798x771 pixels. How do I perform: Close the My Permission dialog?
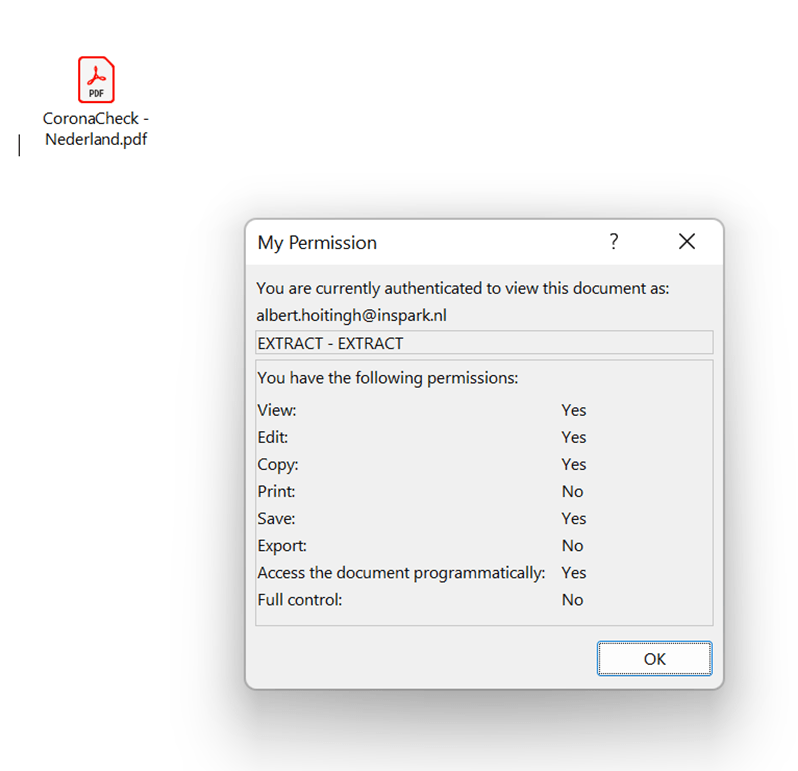coord(686,242)
